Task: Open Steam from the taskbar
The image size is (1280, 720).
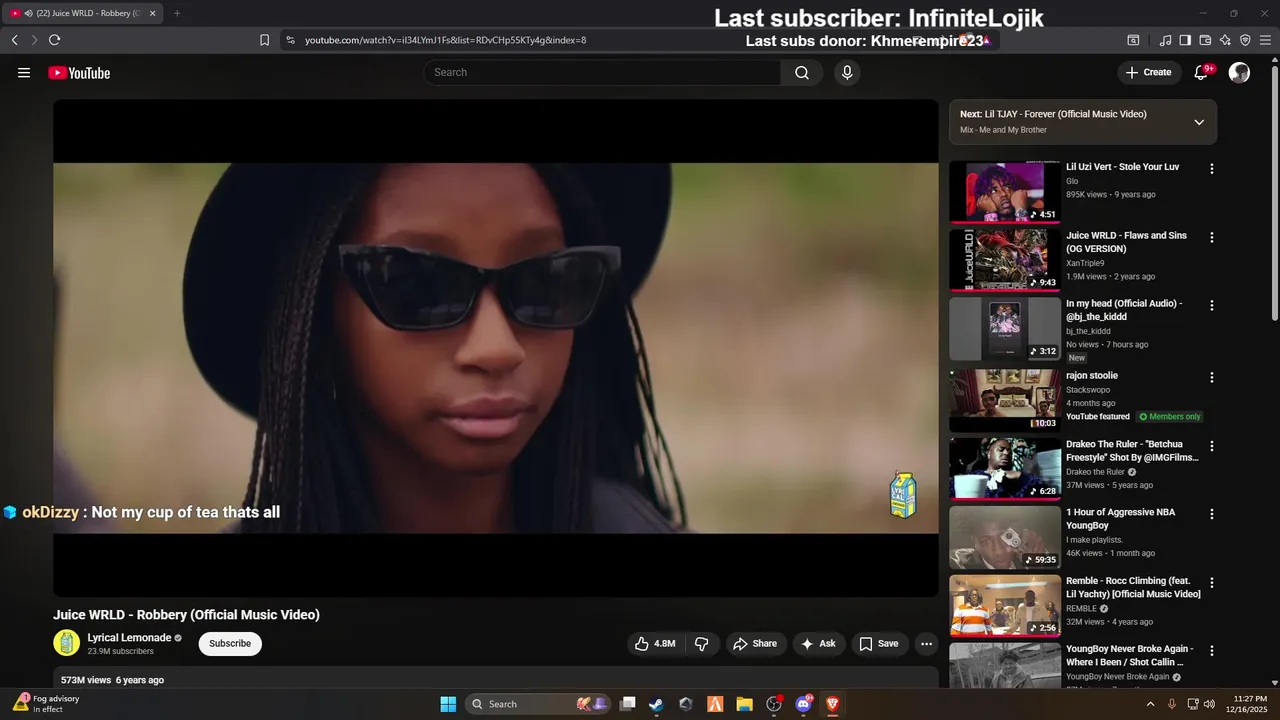Action: pos(656,704)
